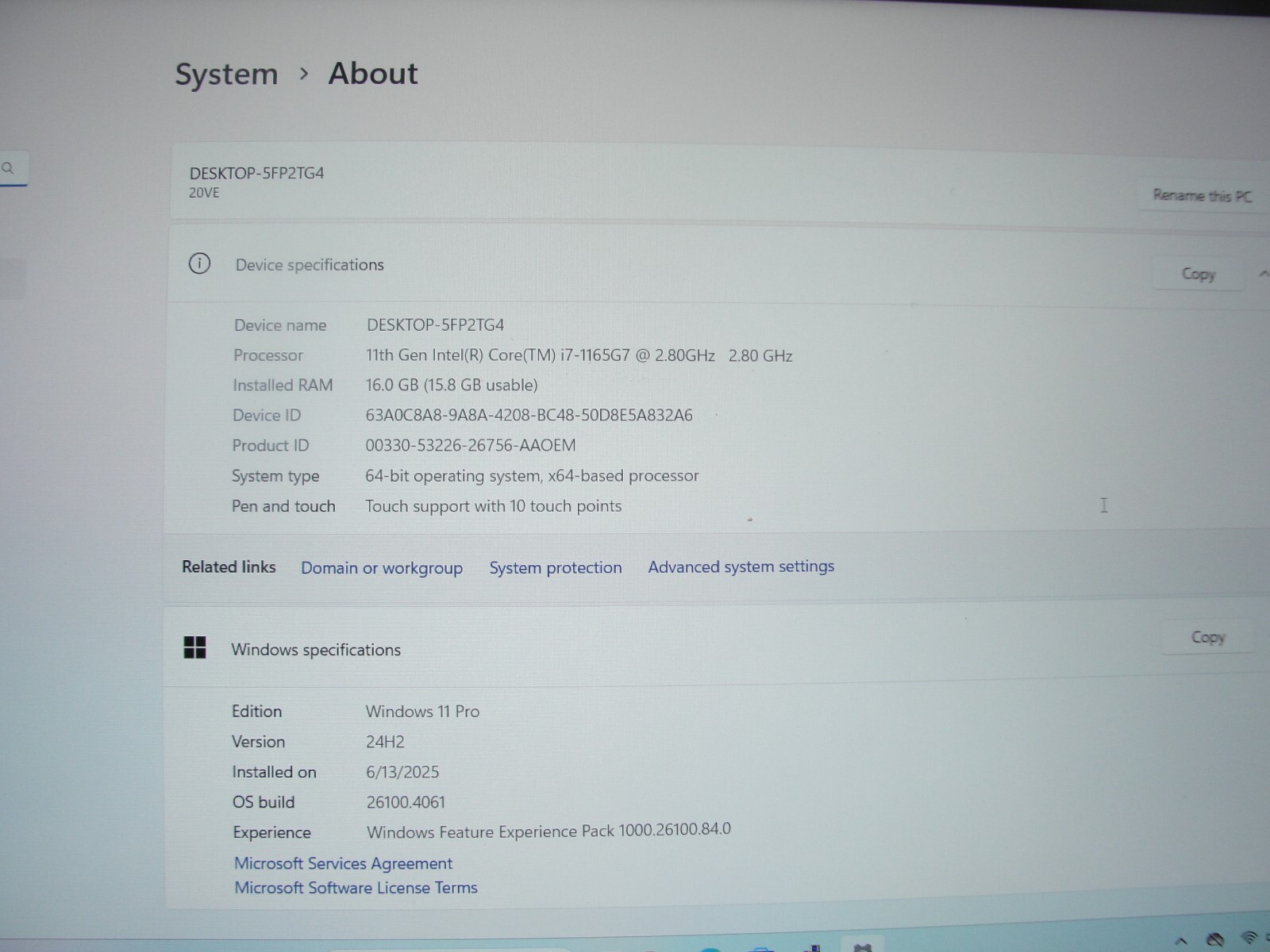
Task: Select the 64-bit operating system text
Action: pos(532,475)
